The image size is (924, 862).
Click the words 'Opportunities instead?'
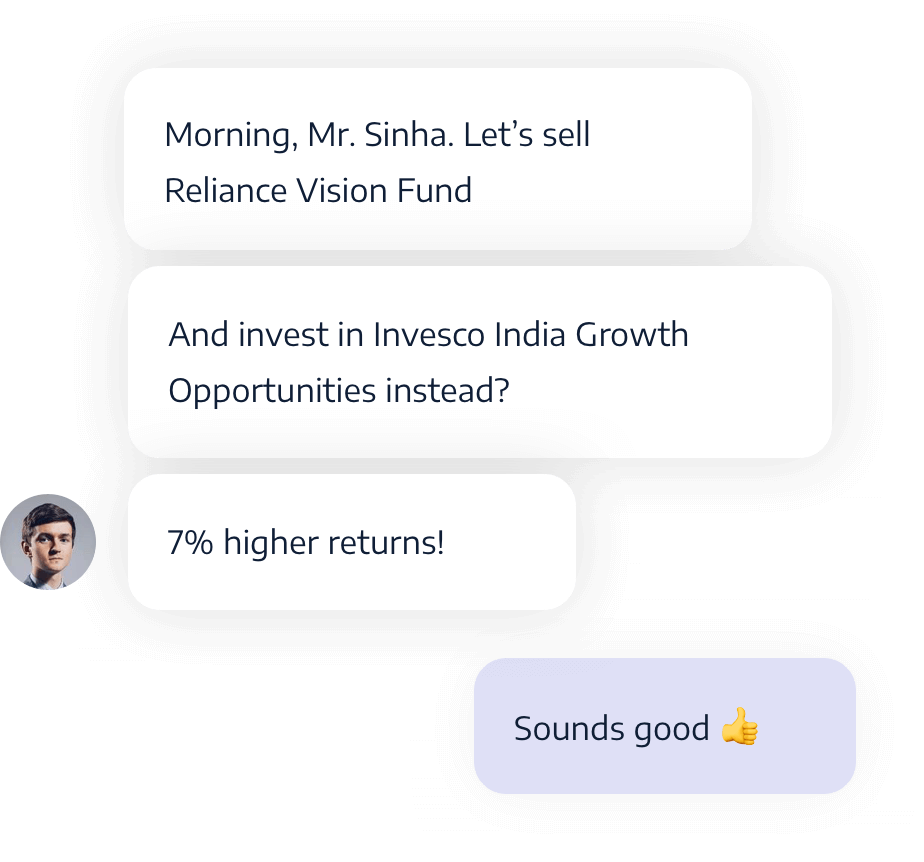(x=339, y=392)
